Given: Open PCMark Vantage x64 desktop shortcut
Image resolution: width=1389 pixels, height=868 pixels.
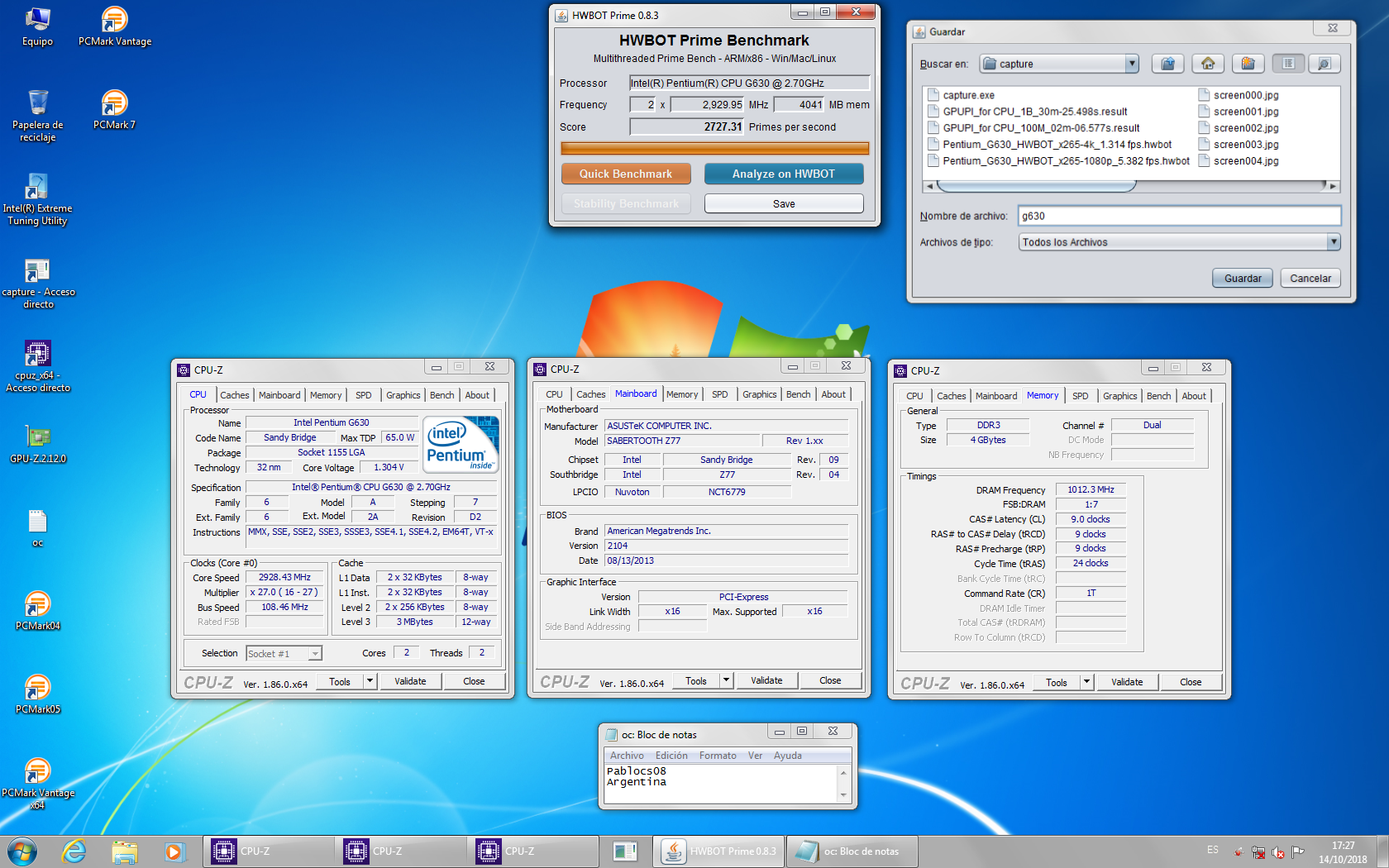Looking at the screenshot, I should (x=37, y=784).
